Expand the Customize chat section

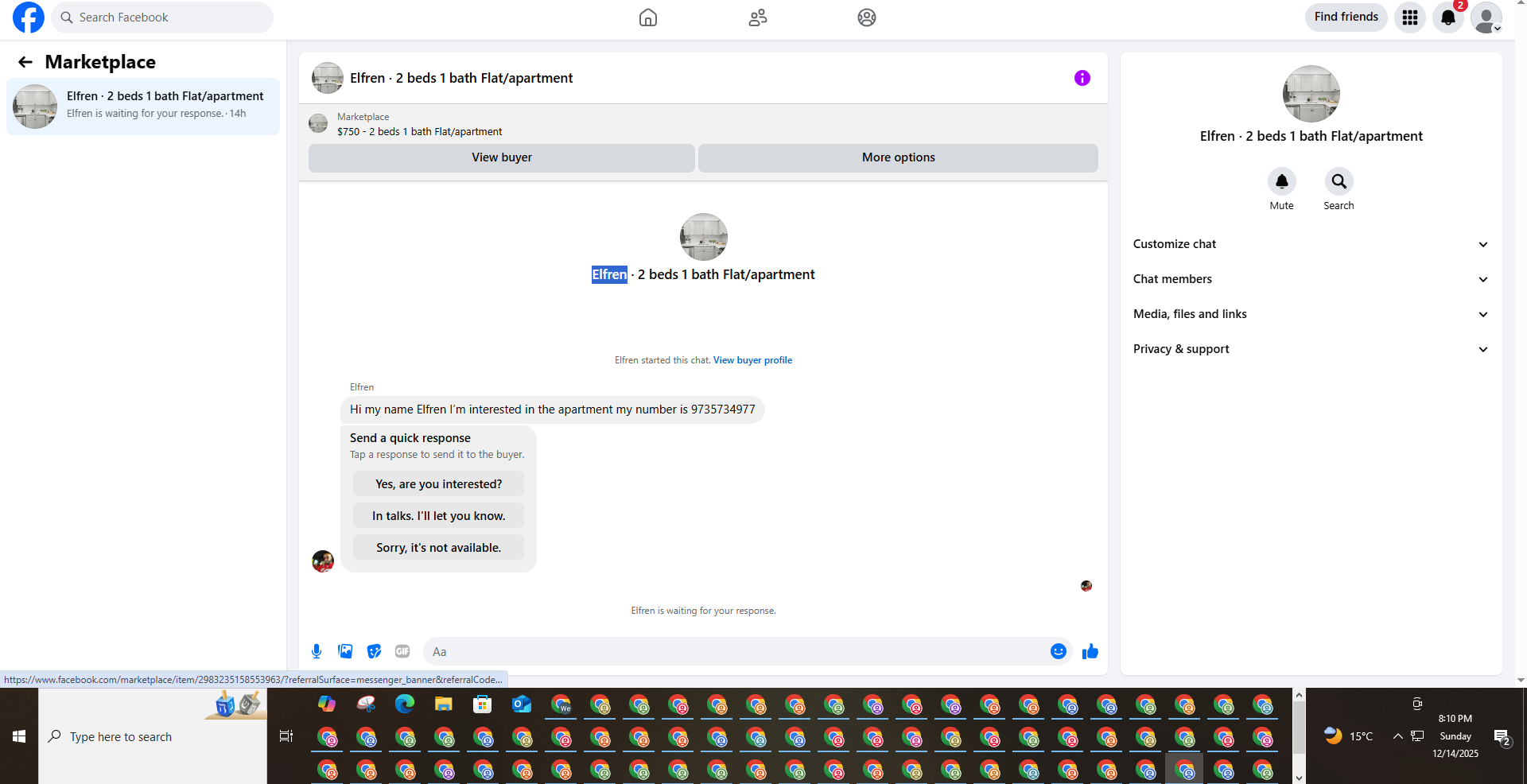tap(1311, 244)
